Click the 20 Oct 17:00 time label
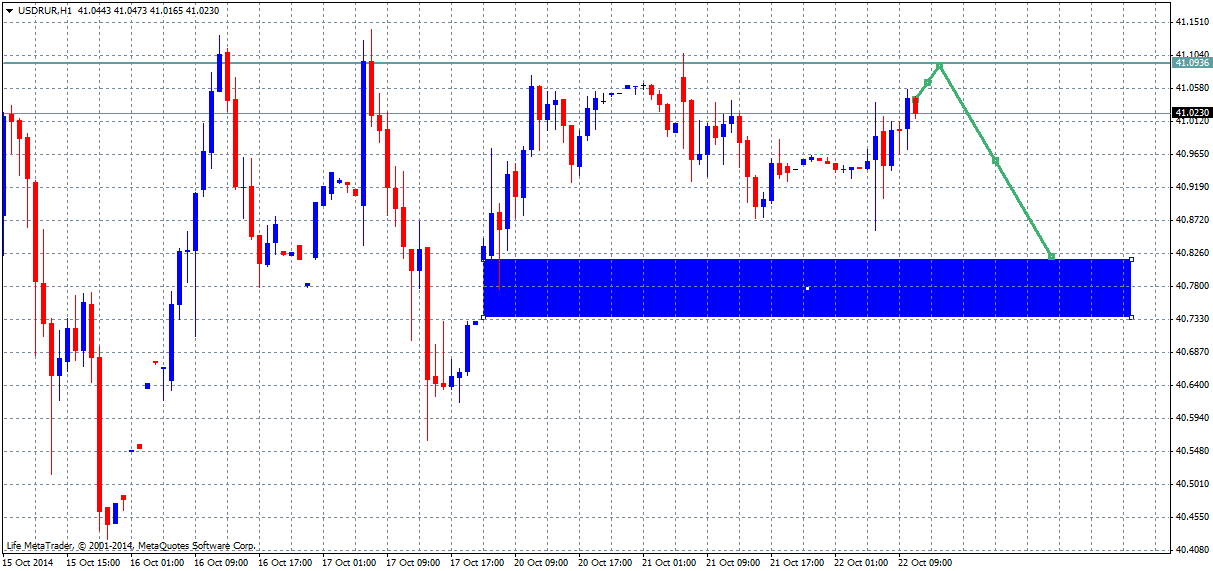1213x571 pixels. 604,562
